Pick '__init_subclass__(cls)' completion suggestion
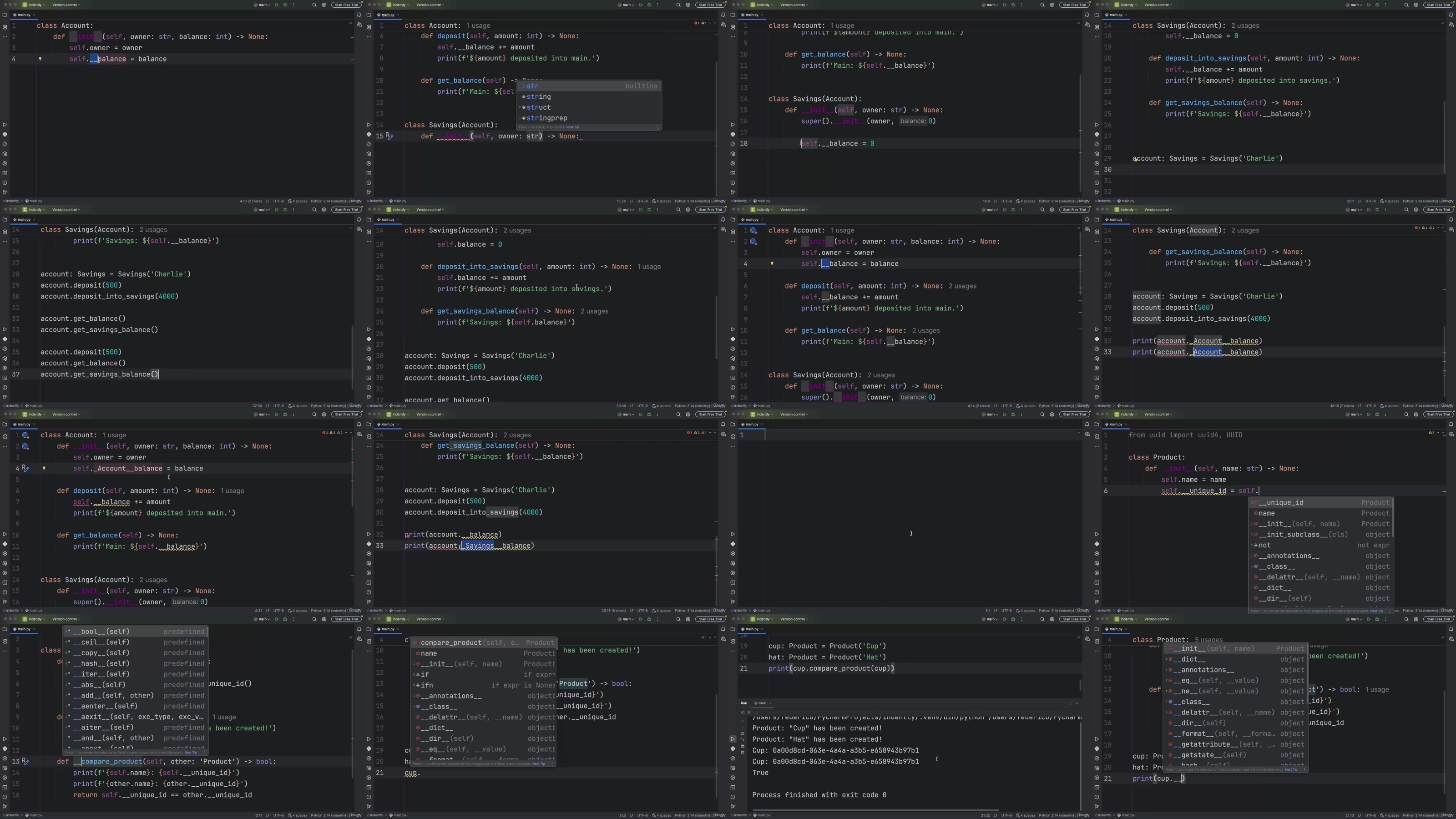This screenshot has width=1456, height=819. tap(1320, 535)
